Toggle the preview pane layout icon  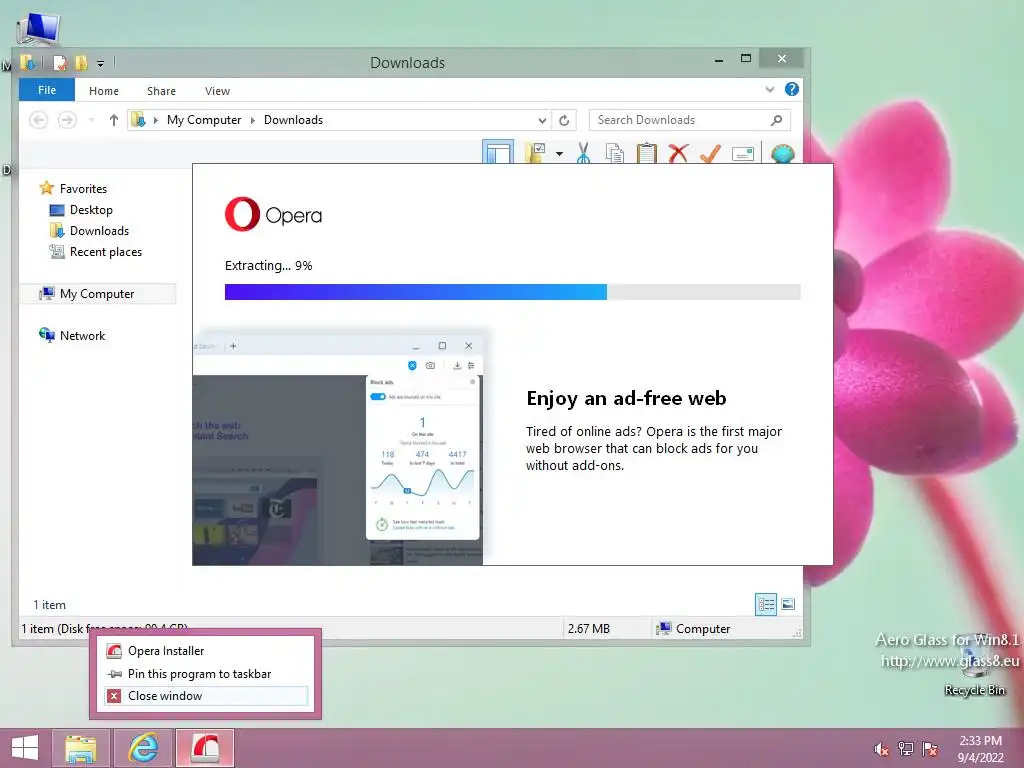(x=498, y=152)
